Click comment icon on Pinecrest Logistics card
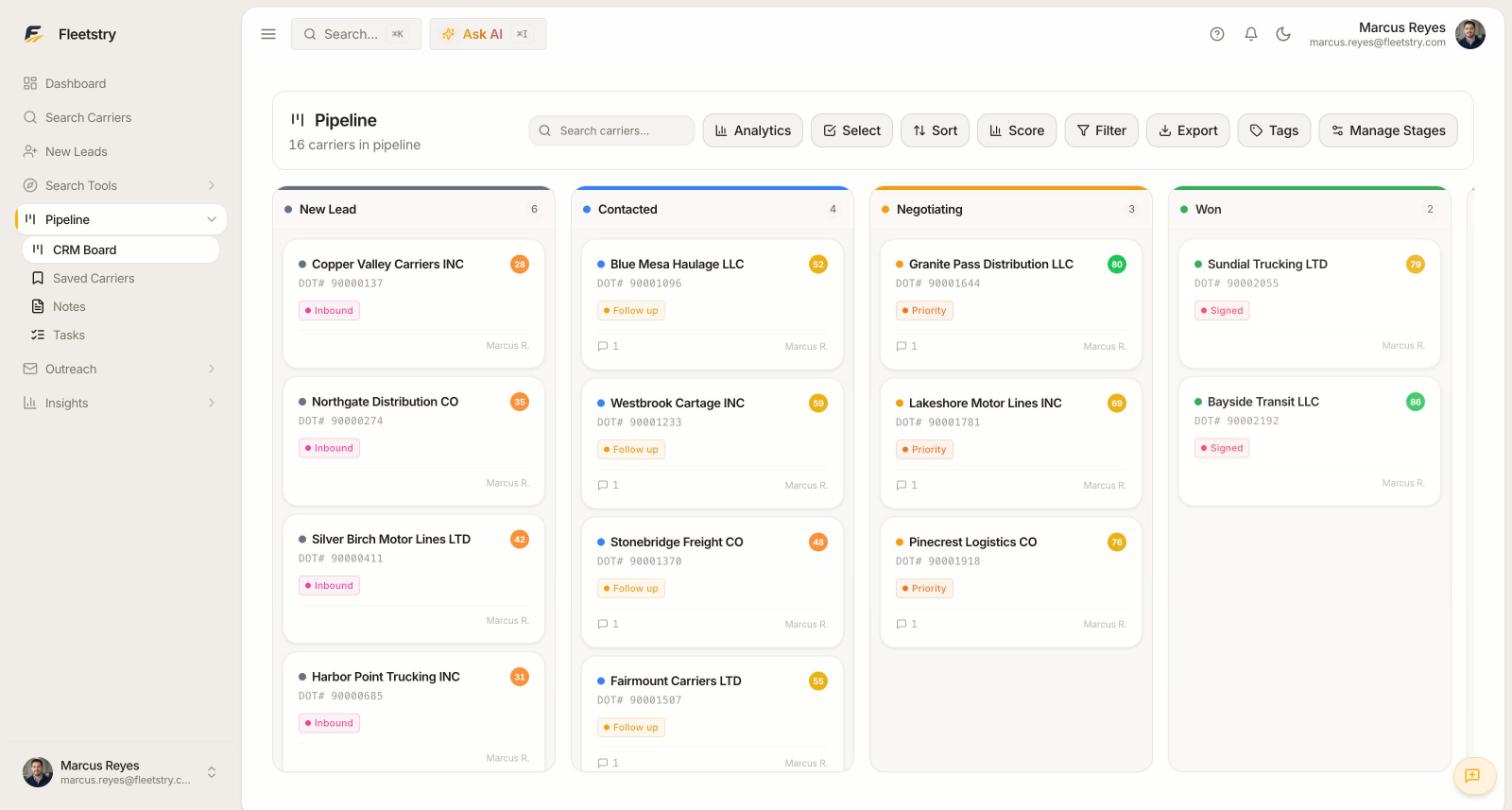 (901, 624)
